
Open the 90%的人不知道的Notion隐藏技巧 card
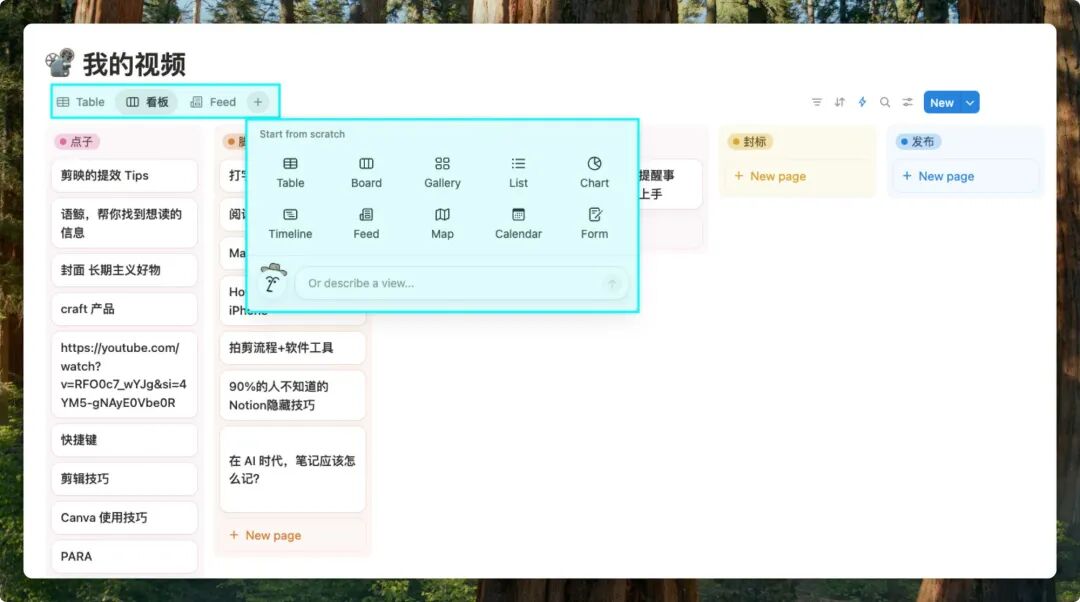[293, 395]
